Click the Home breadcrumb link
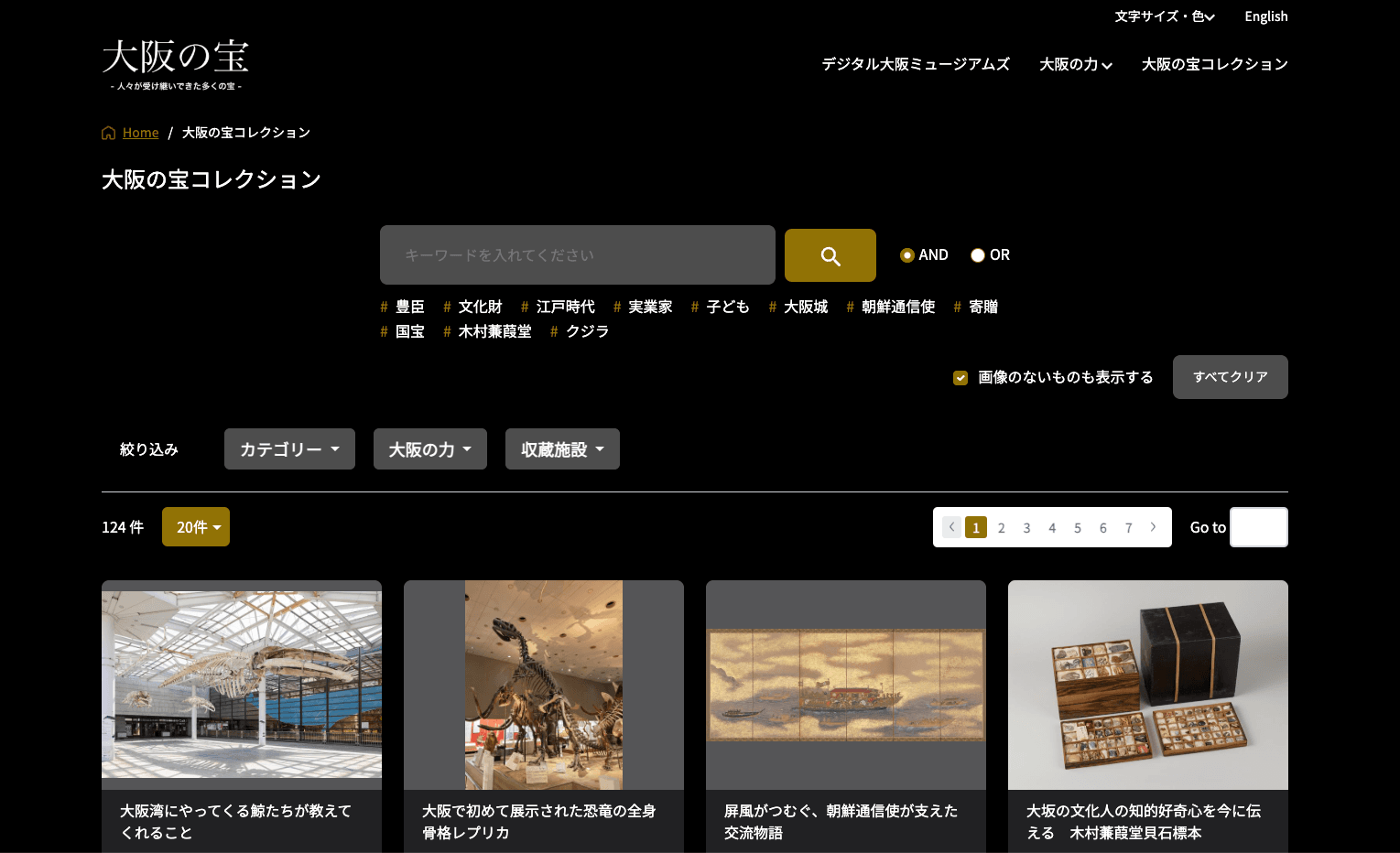The height and width of the screenshot is (853, 1400). click(x=141, y=133)
